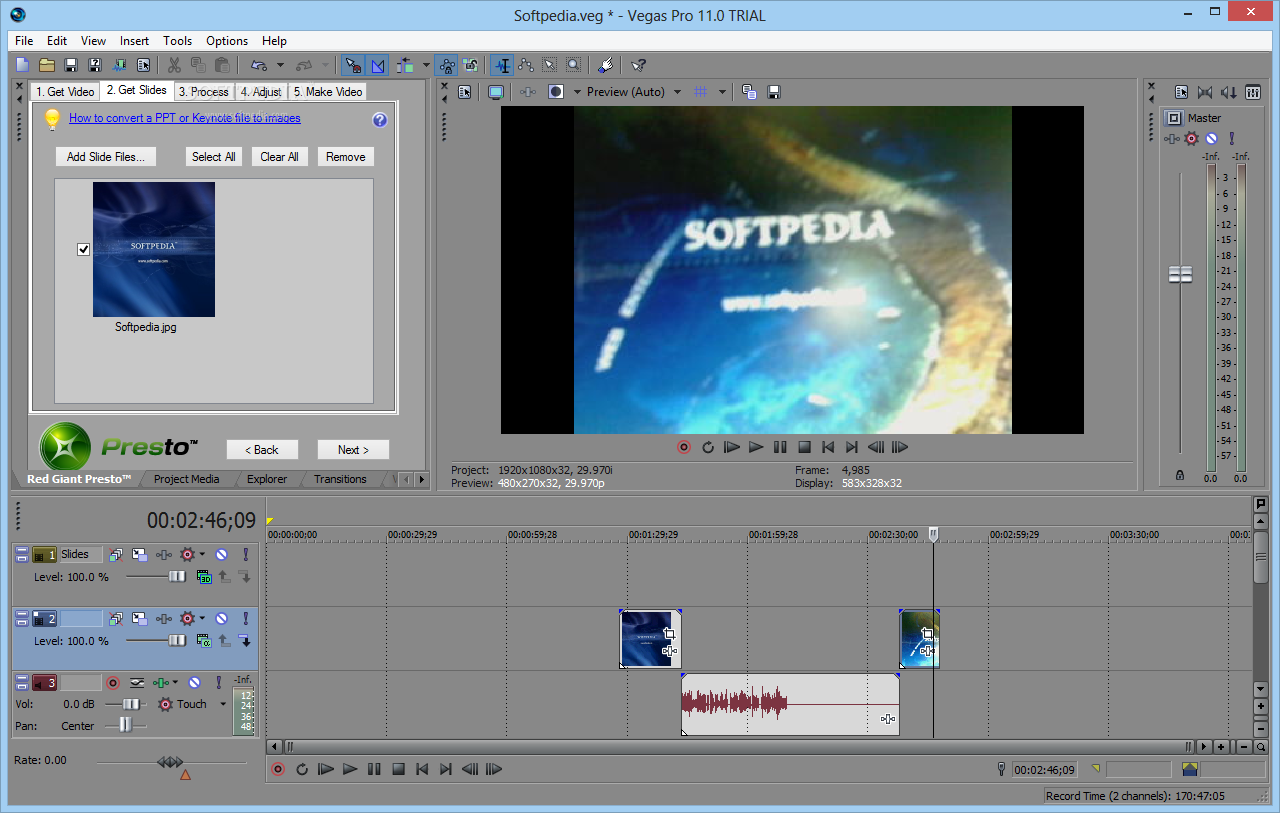Click the Undo arrow in the main toolbar

[258, 65]
